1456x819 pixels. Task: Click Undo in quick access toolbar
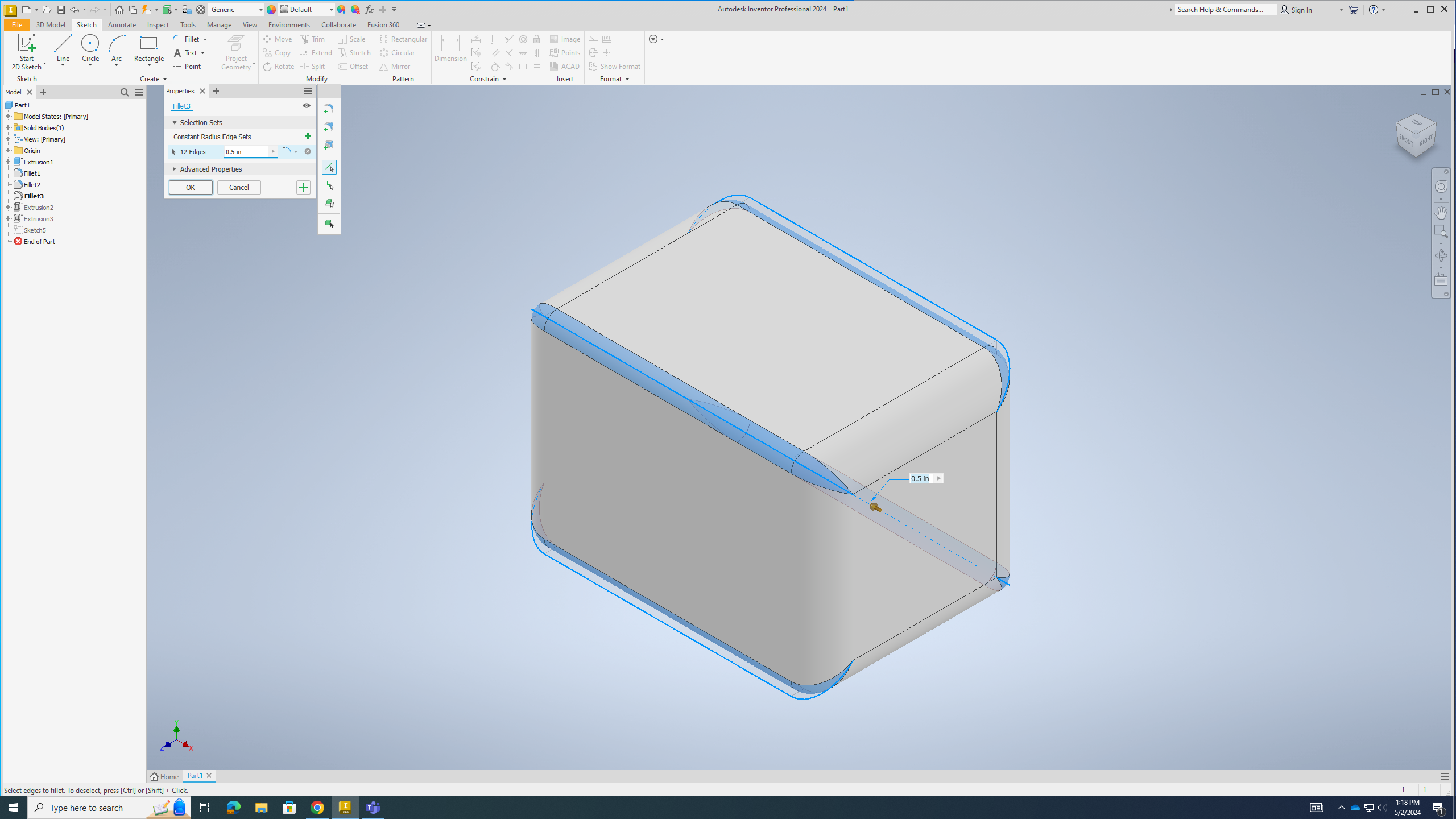click(75, 10)
